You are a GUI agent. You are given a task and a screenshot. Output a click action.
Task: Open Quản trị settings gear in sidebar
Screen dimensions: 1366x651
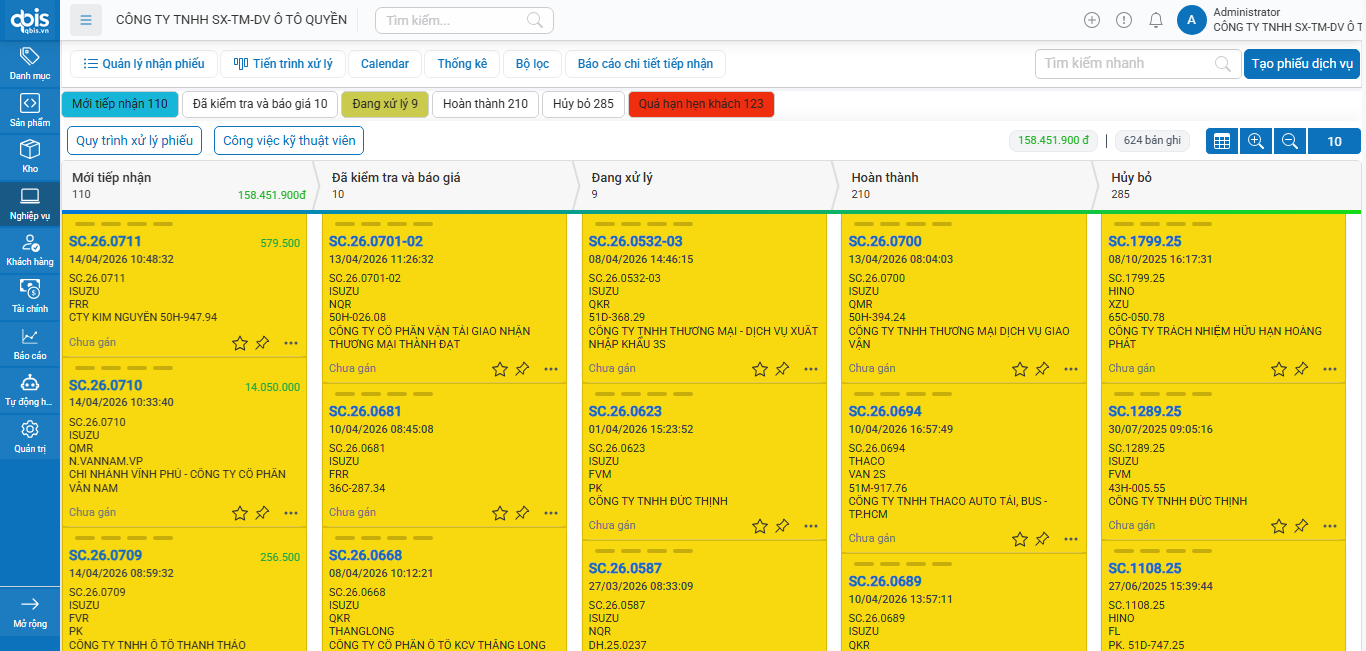point(30,436)
